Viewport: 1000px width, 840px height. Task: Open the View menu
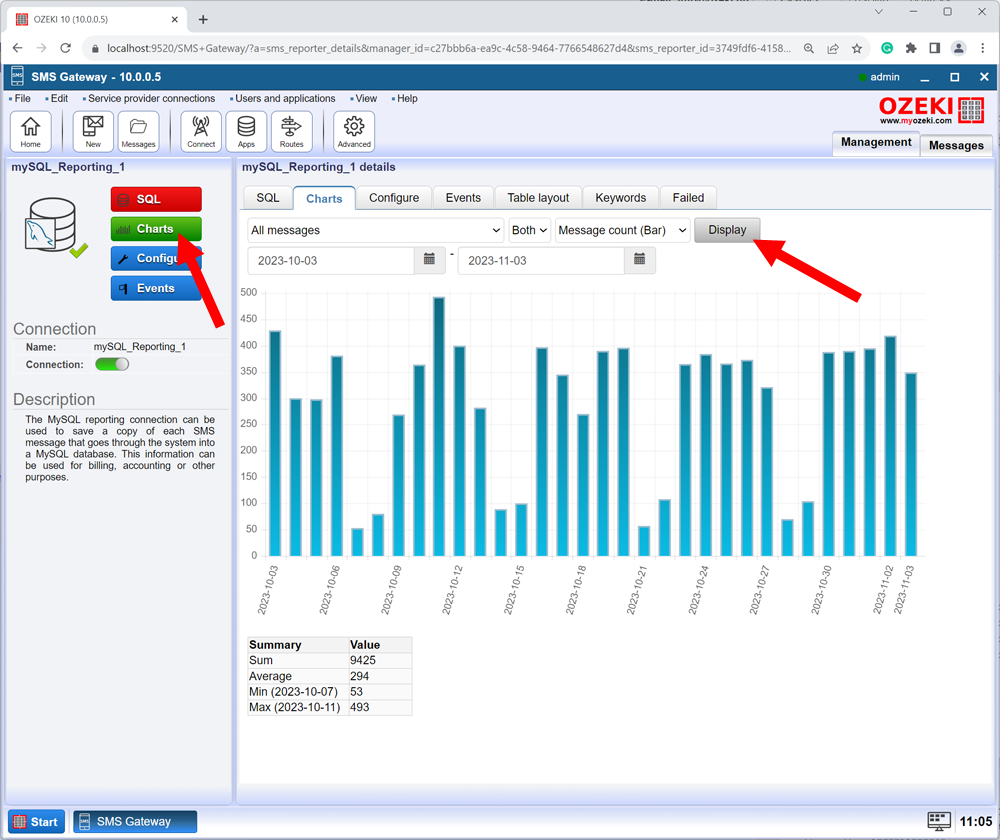coord(365,98)
